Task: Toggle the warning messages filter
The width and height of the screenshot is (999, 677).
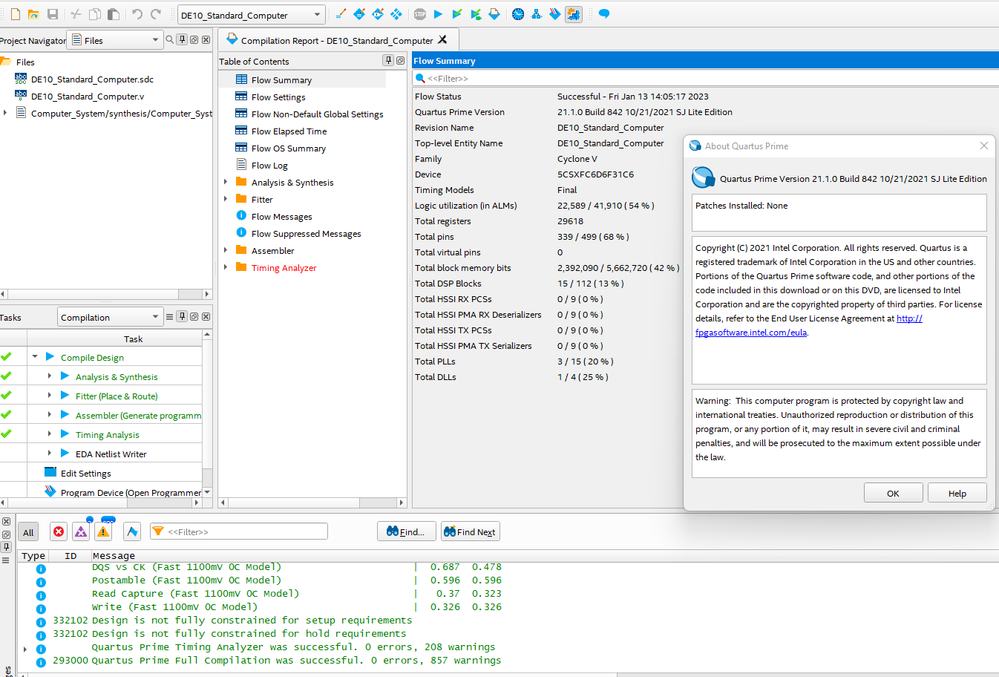Action: pyautogui.click(x=103, y=532)
